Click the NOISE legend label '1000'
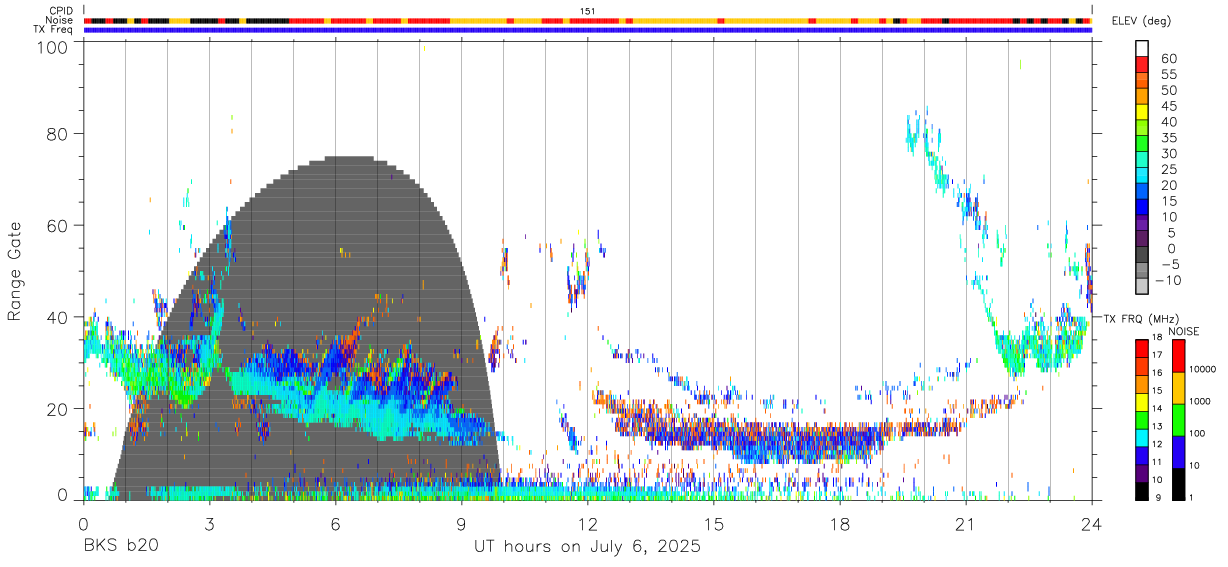The width and height of the screenshot is (1228, 567). 1198,401
